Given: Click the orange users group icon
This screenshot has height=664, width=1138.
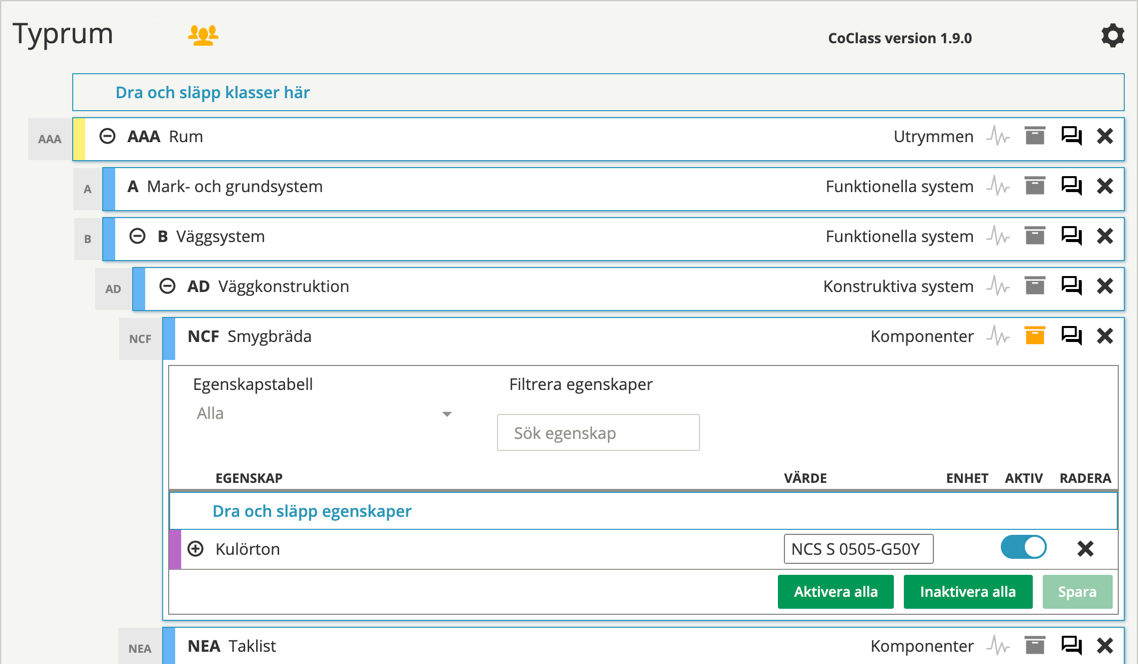Looking at the screenshot, I should [x=203, y=35].
